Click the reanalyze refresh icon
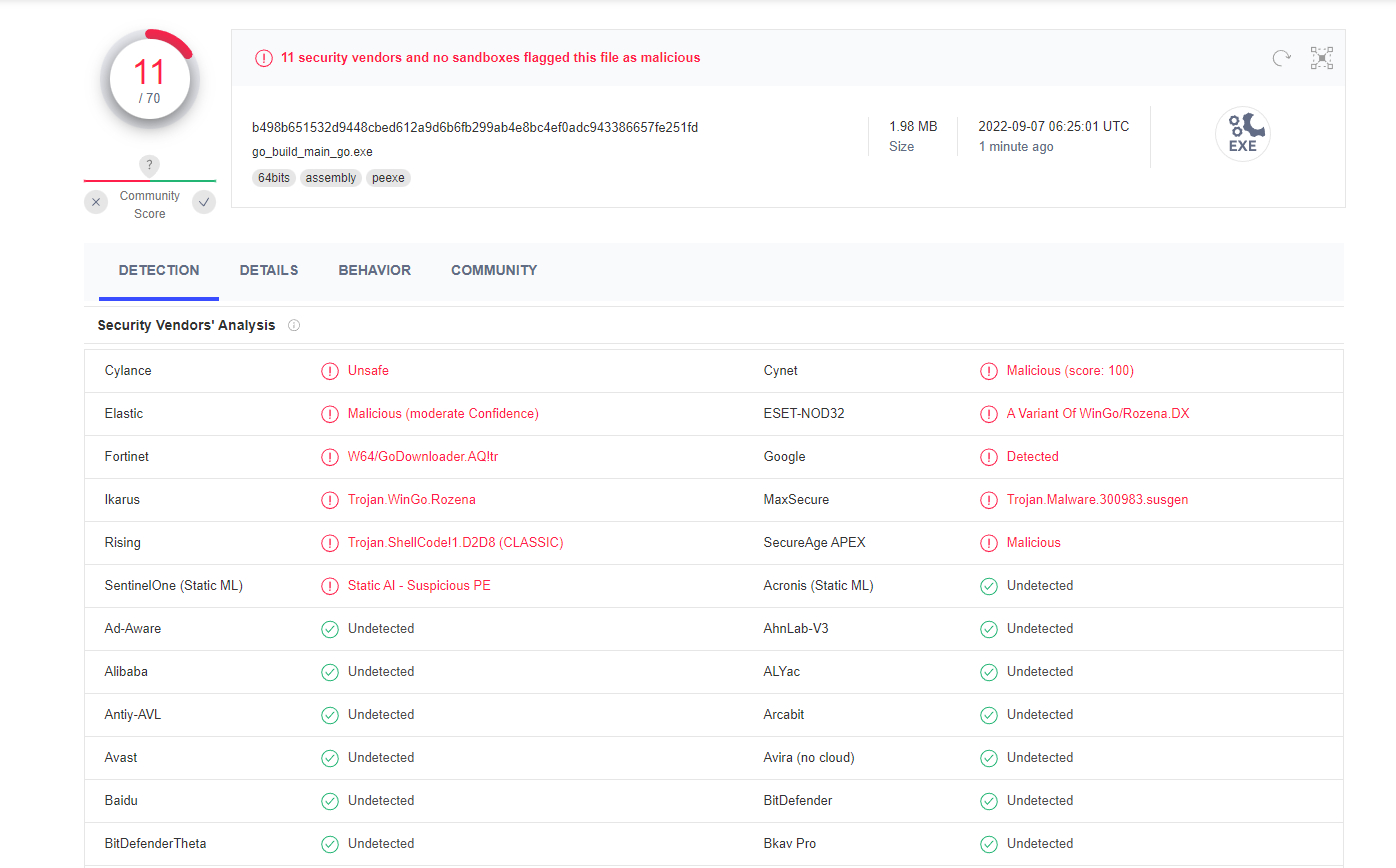The height and width of the screenshot is (868, 1396). pos(1281,58)
